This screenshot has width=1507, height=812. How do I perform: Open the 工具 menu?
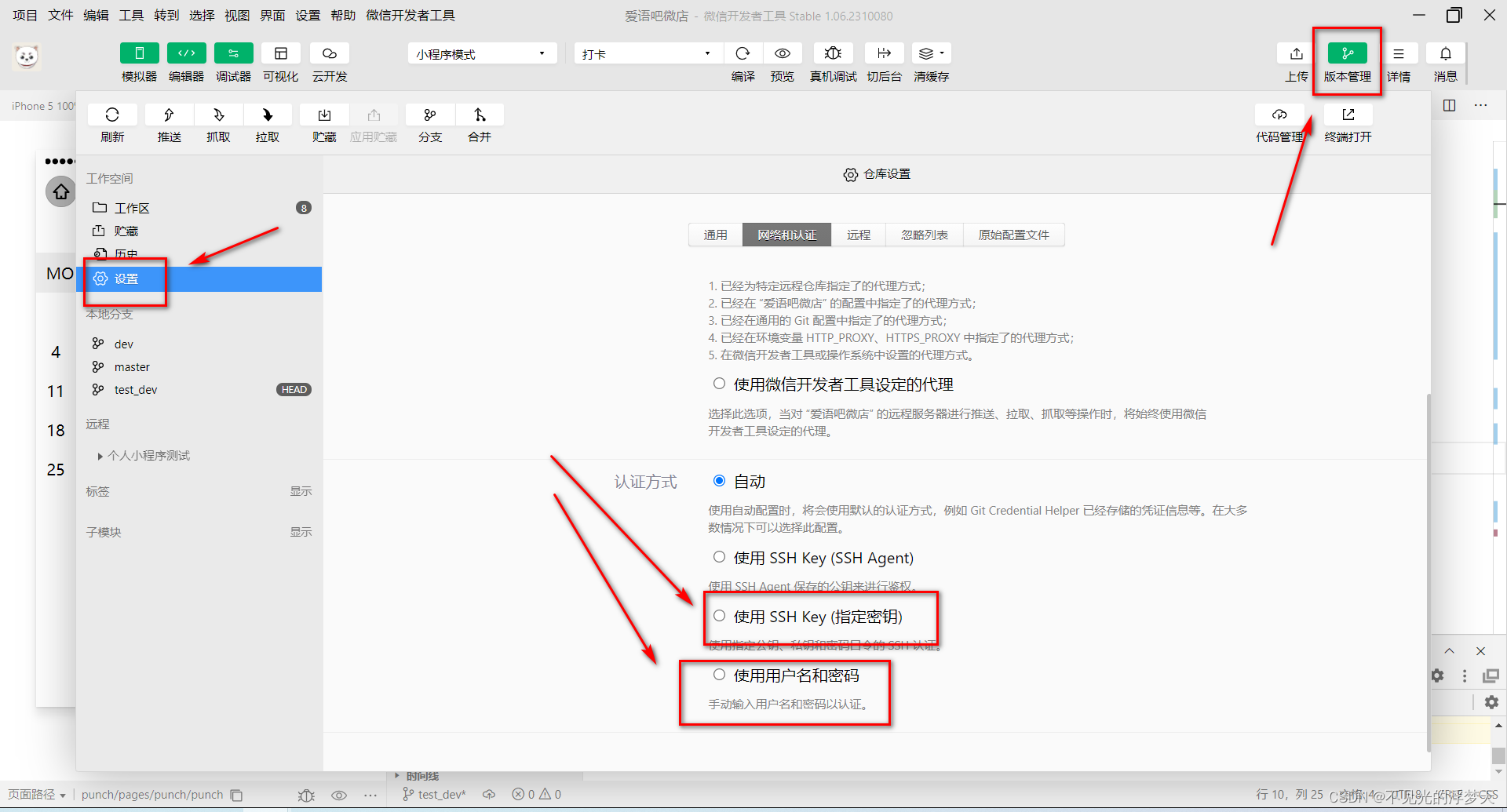pos(131,16)
